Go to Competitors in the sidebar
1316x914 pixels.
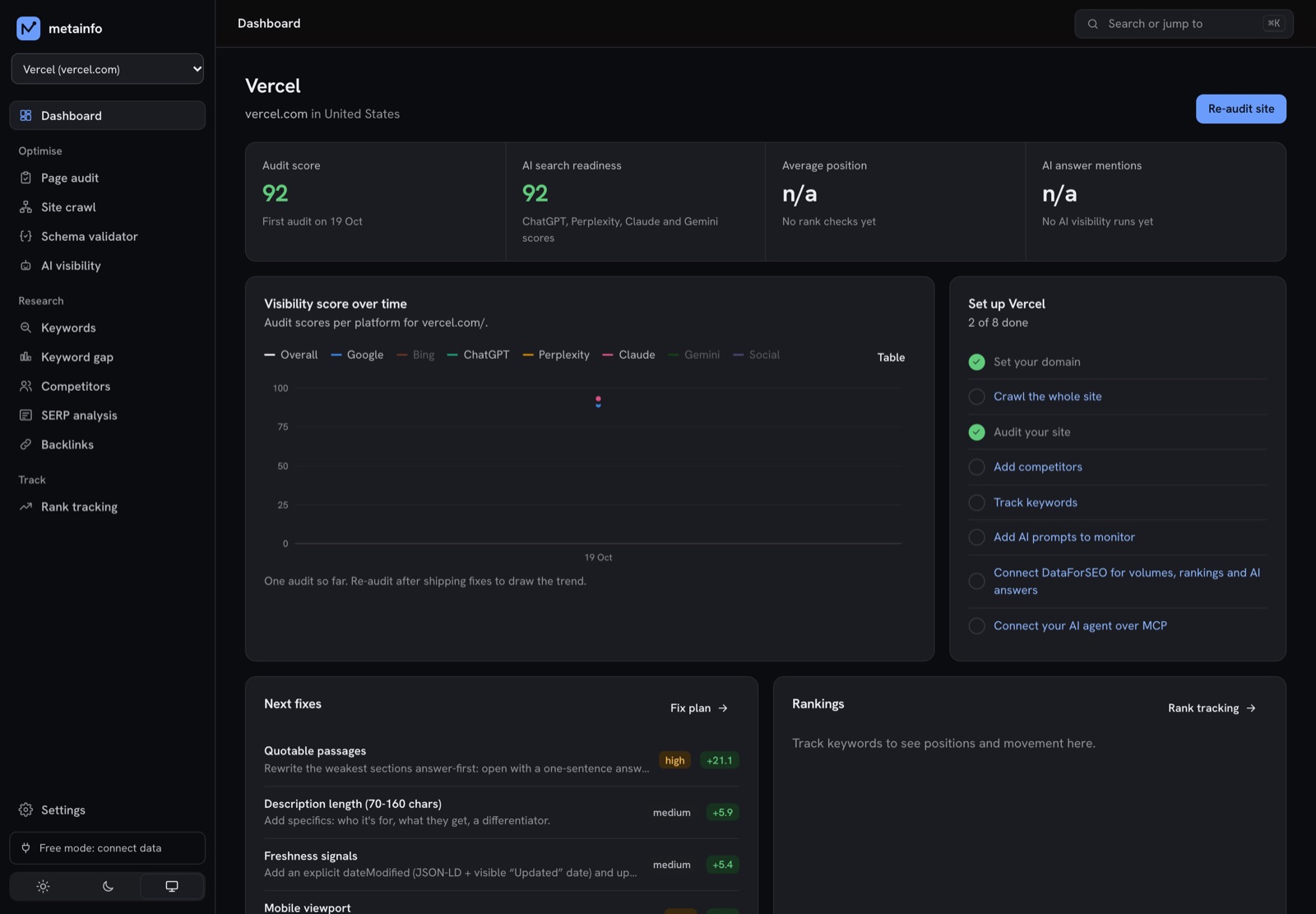click(108, 386)
